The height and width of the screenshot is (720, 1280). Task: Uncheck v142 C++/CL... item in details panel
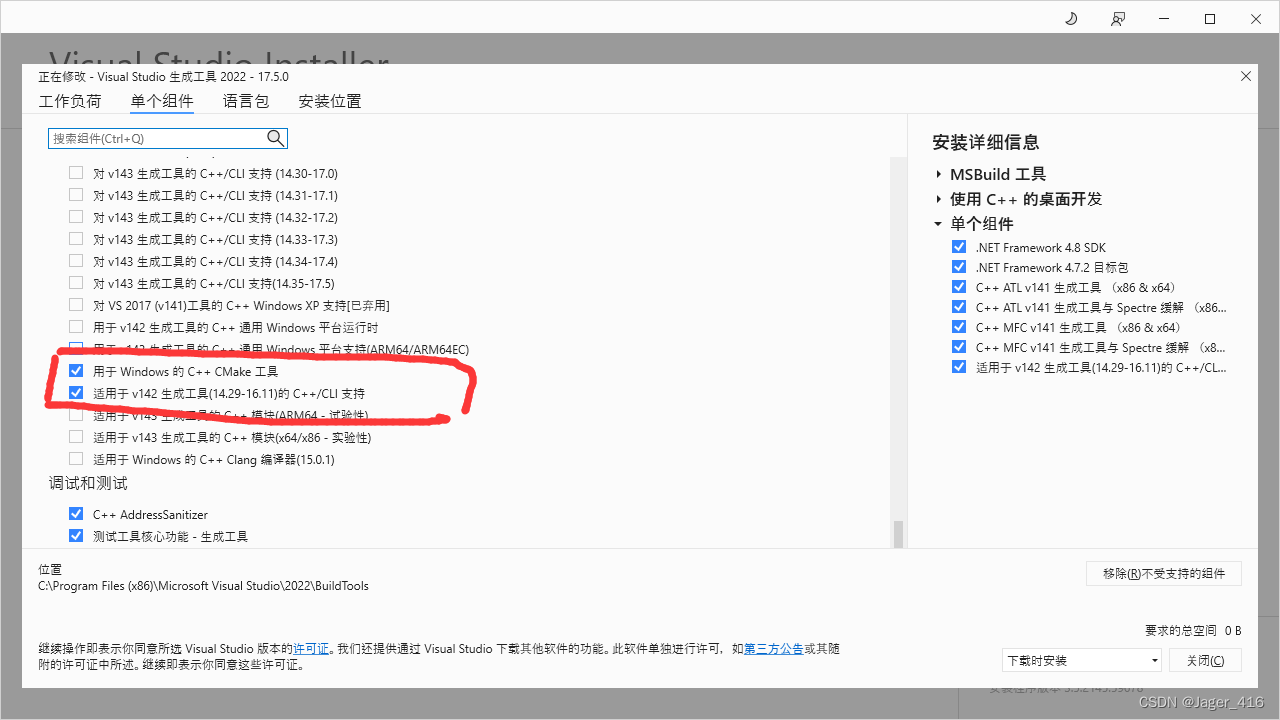pyautogui.click(x=959, y=367)
